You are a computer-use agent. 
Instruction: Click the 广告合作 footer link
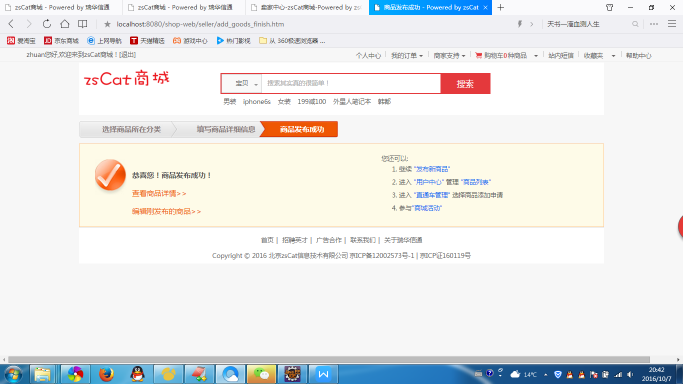(328, 240)
